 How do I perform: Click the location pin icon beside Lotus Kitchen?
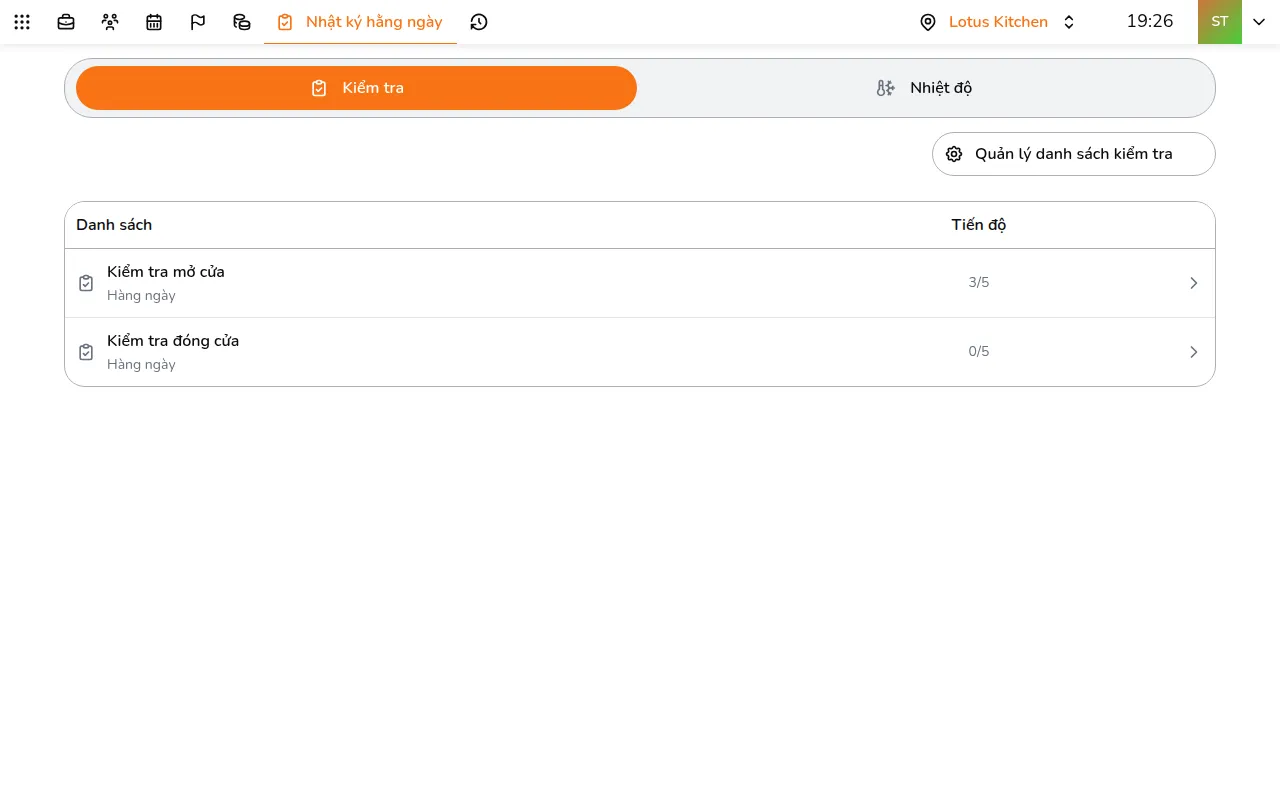pos(928,22)
